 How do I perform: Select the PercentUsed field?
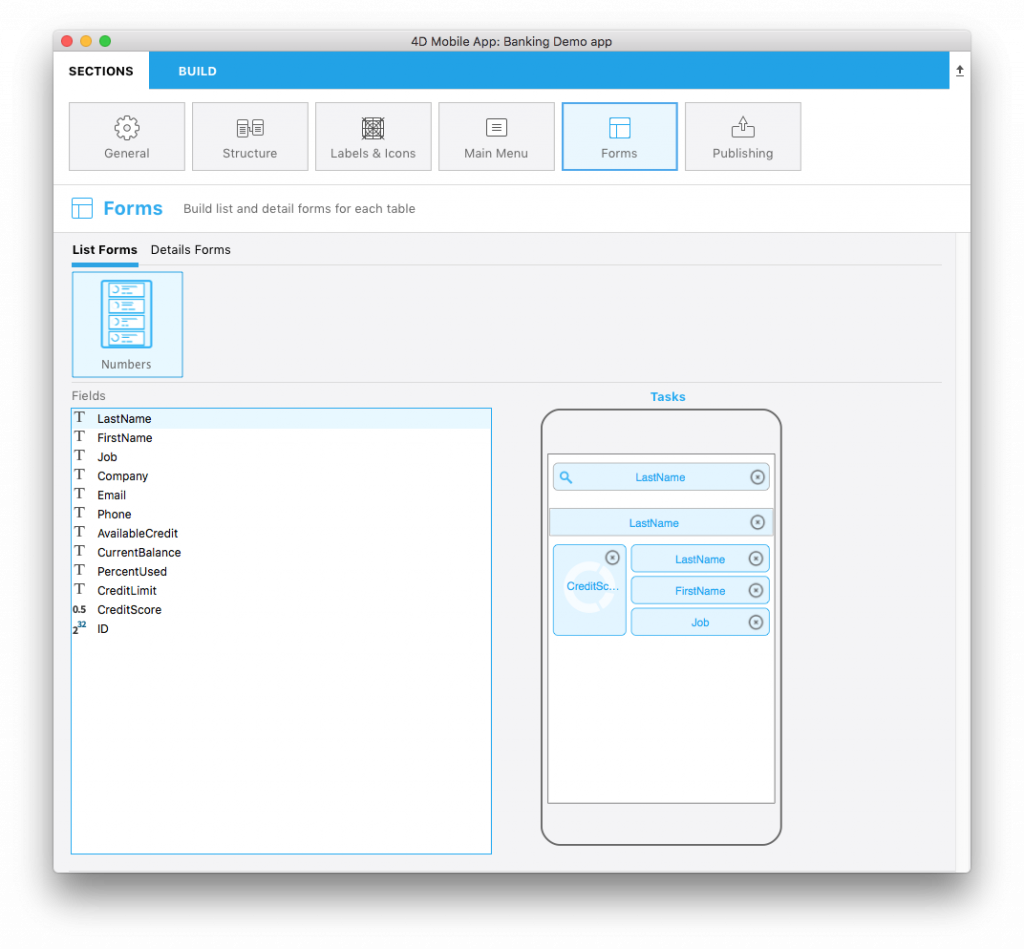click(x=281, y=571)
